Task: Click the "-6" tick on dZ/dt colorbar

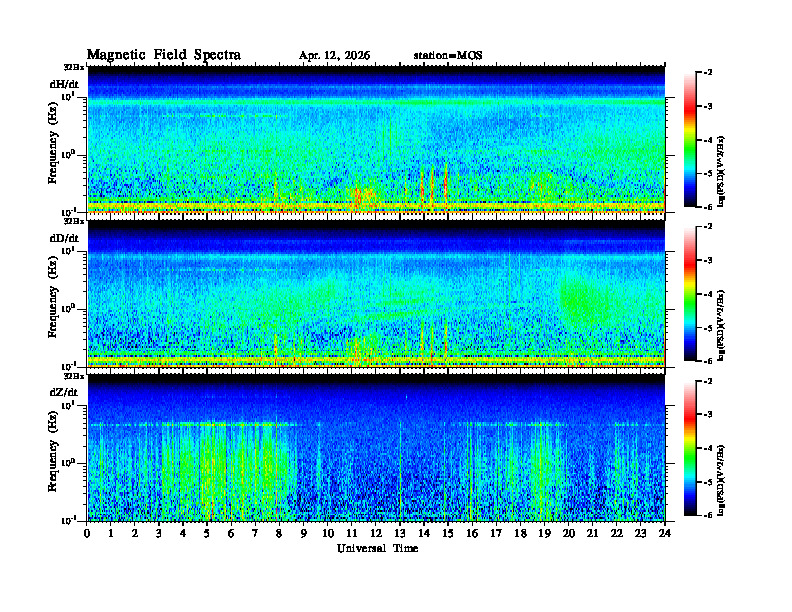Action: pyautogui.click(x=708, y=515)
